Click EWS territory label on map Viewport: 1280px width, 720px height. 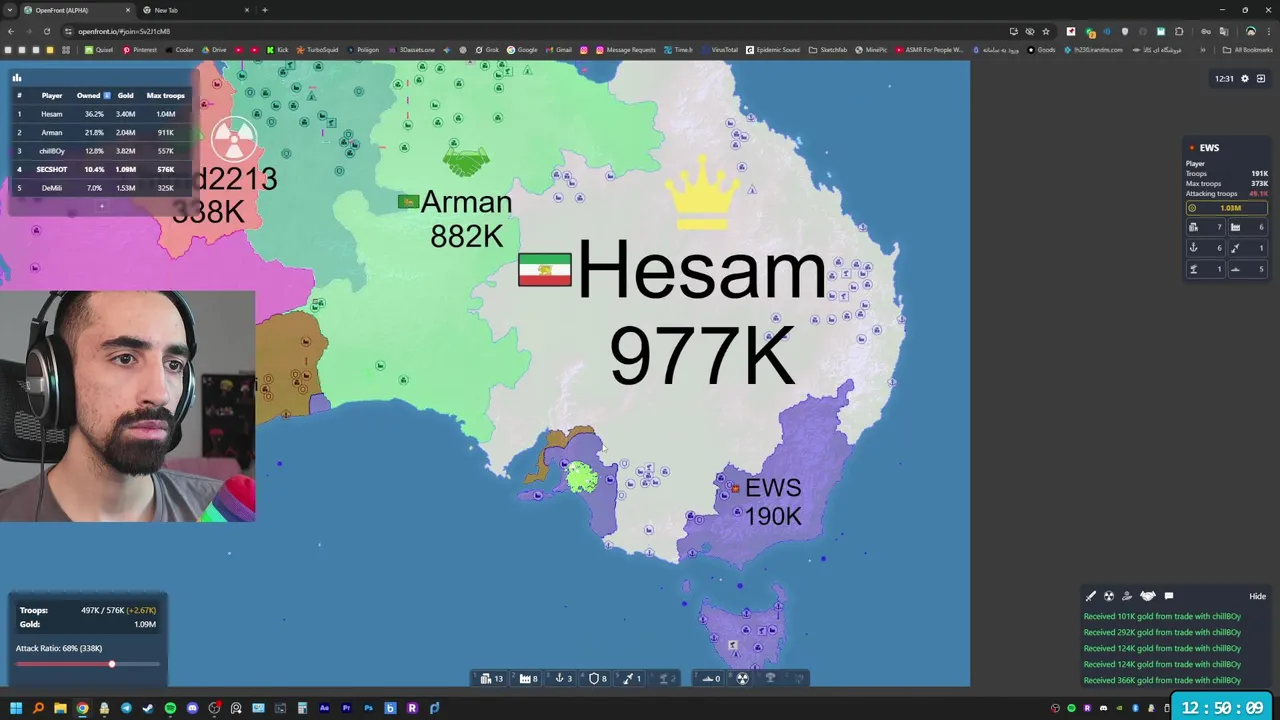point(773,488)
